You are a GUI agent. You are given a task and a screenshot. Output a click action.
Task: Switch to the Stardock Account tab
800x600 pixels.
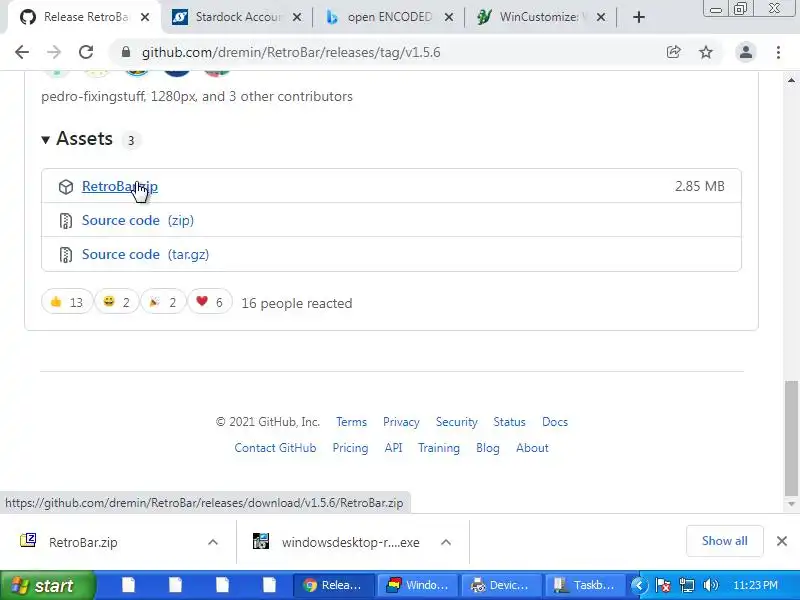pyautogui.click(x=235, y=17)
